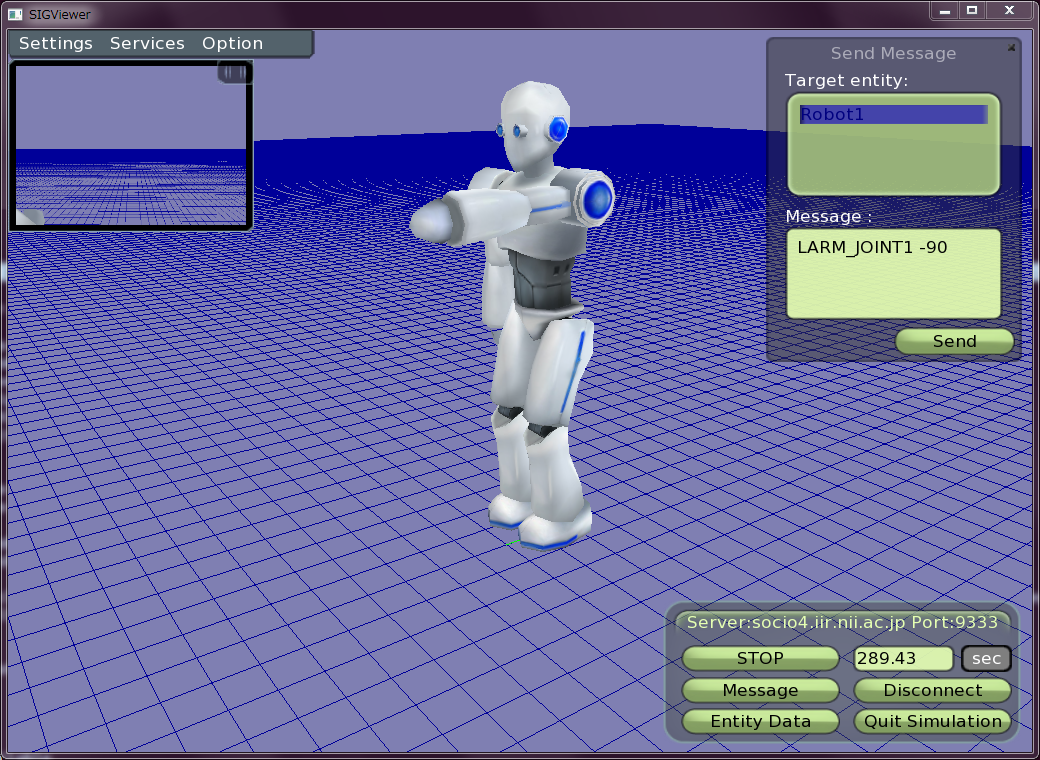Stop the running simulation
Viewport: 1040px width, 760px height.
[x=760, y=658]
